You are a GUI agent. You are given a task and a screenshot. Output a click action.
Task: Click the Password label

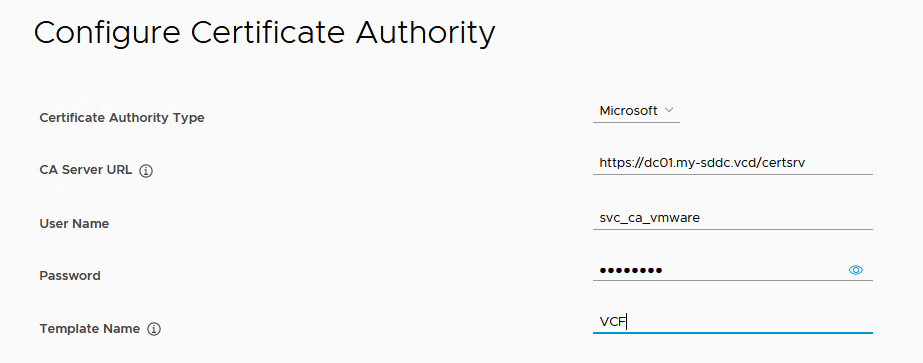click(69, 275)
